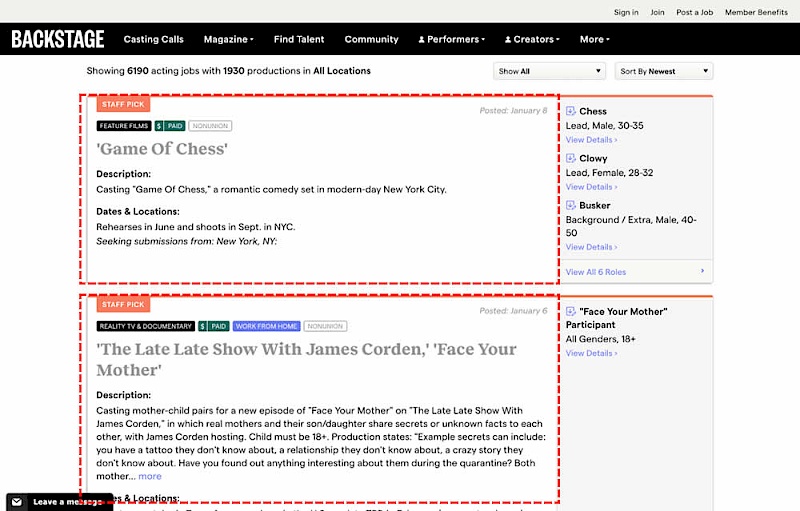Open the Show All filter dropdown

click(x=549, y=71)
